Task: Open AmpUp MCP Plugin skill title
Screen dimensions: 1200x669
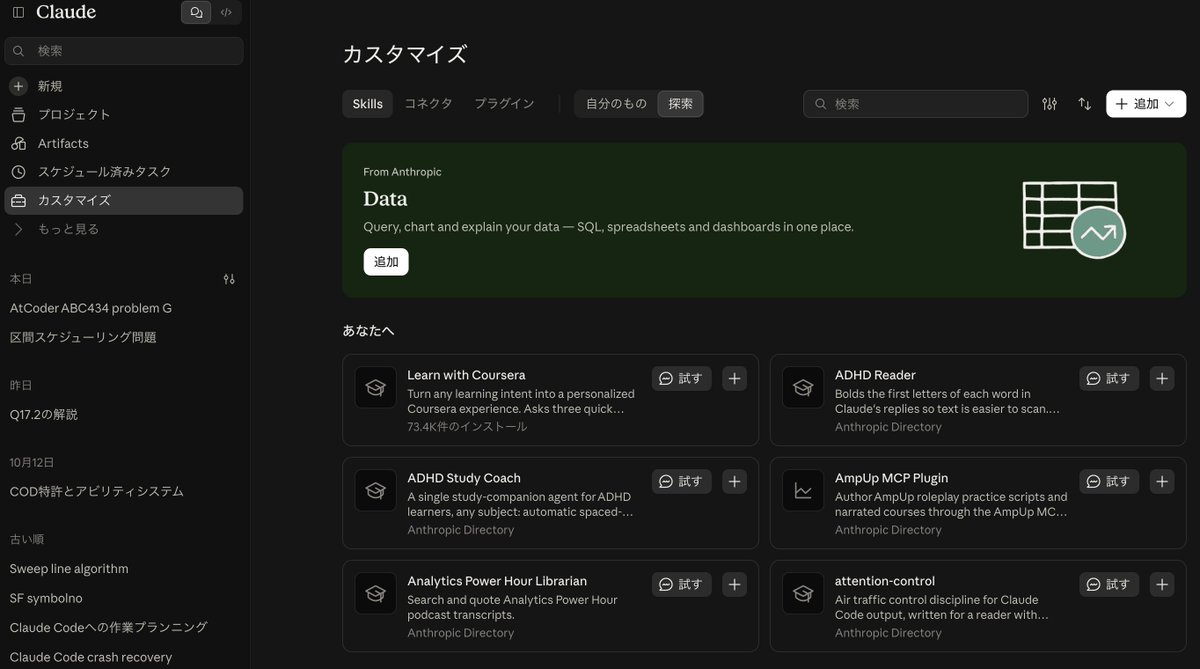Action: pyautogui.click(x=891, y=478)
